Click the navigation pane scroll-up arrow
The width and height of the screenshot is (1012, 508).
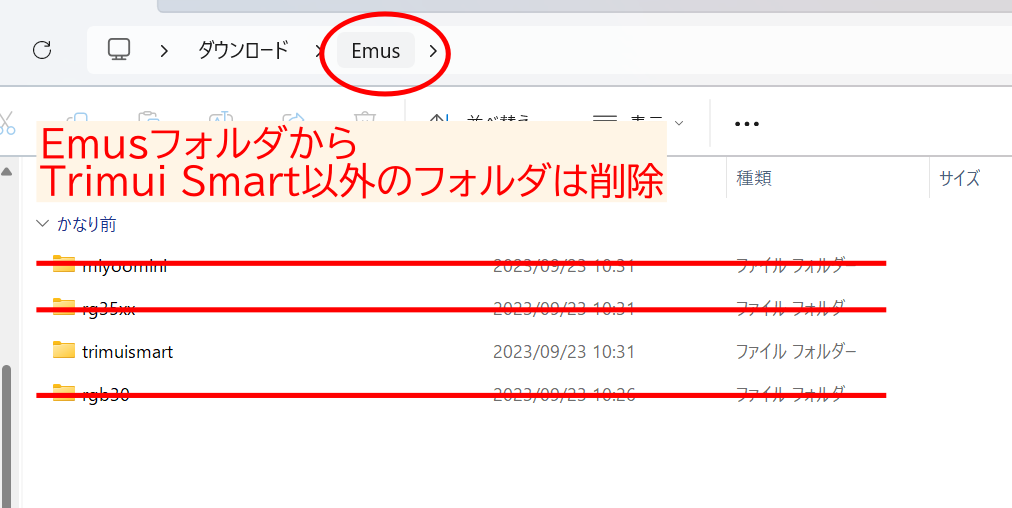[x=6, y=172]
